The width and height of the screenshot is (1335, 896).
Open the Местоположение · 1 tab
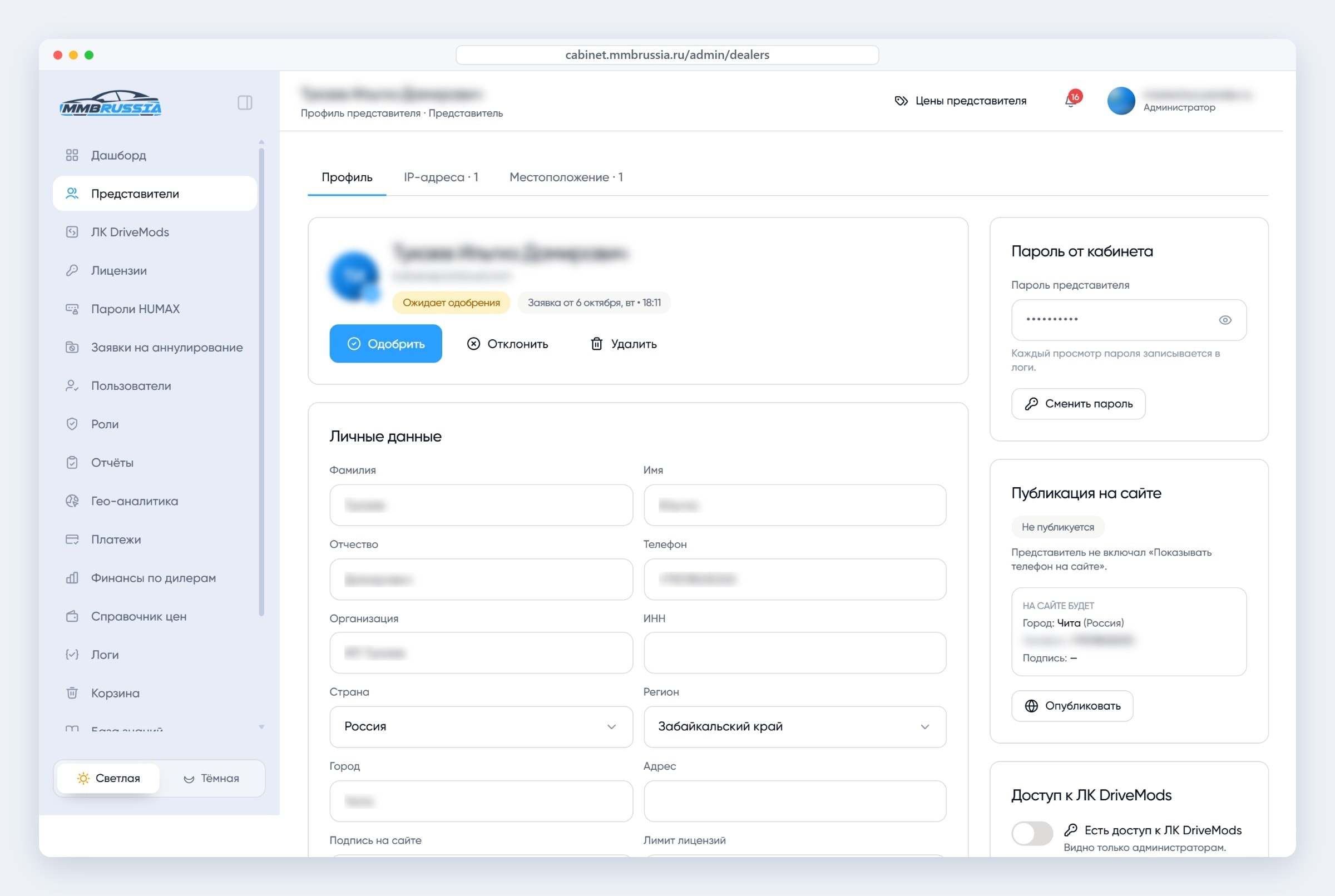click(566, 177)
